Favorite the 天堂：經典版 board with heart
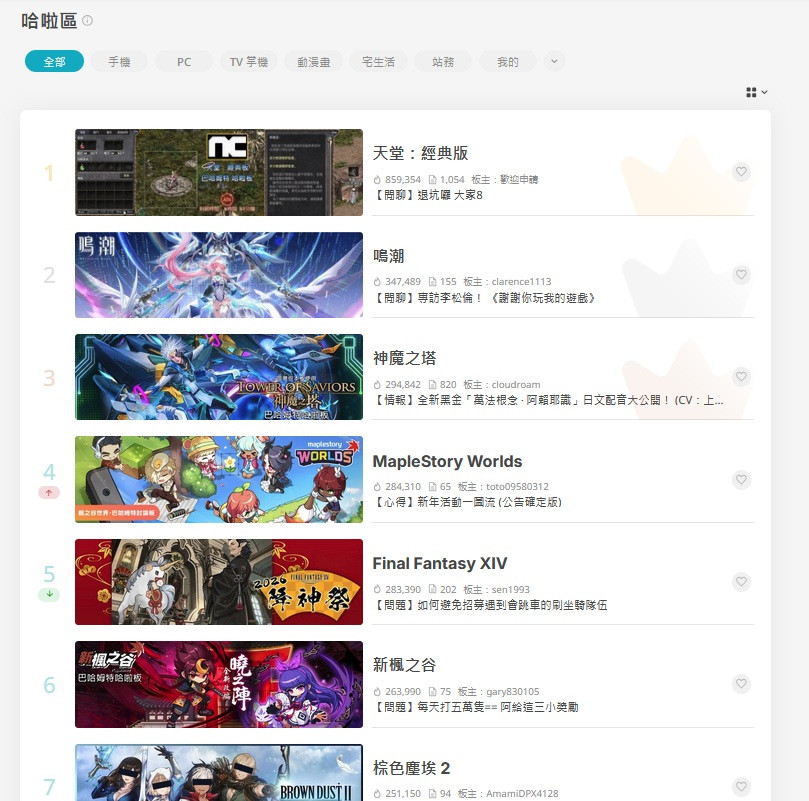 [741, 172]
